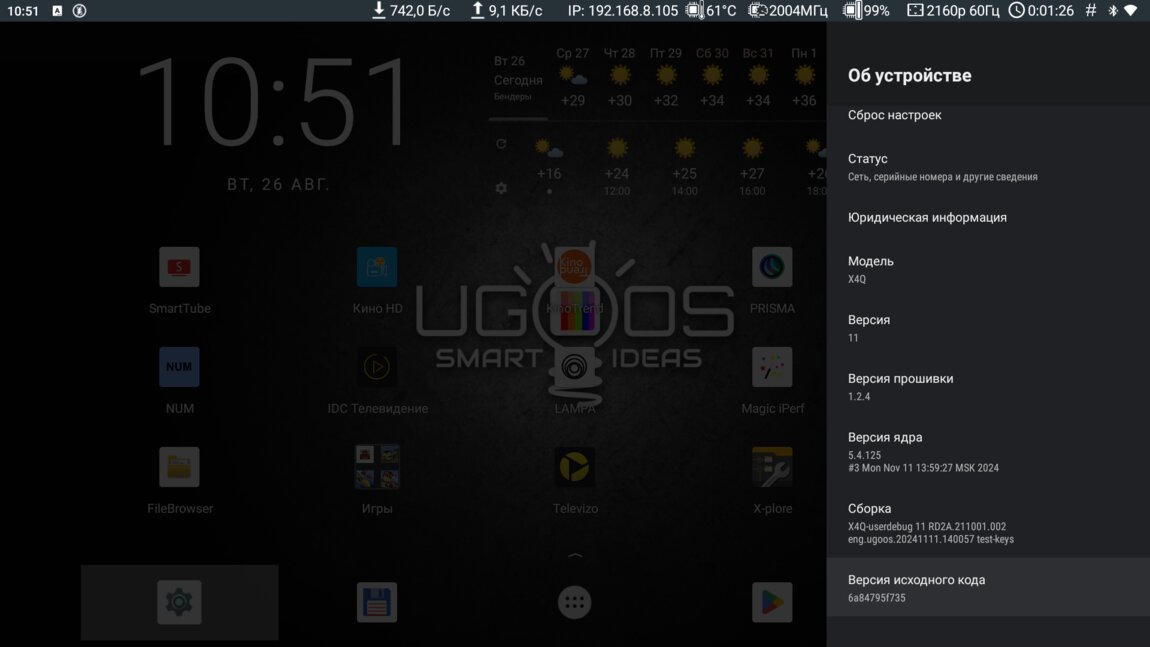
Task: Launch the Televizo app
Action: click(x=575, y=468)
